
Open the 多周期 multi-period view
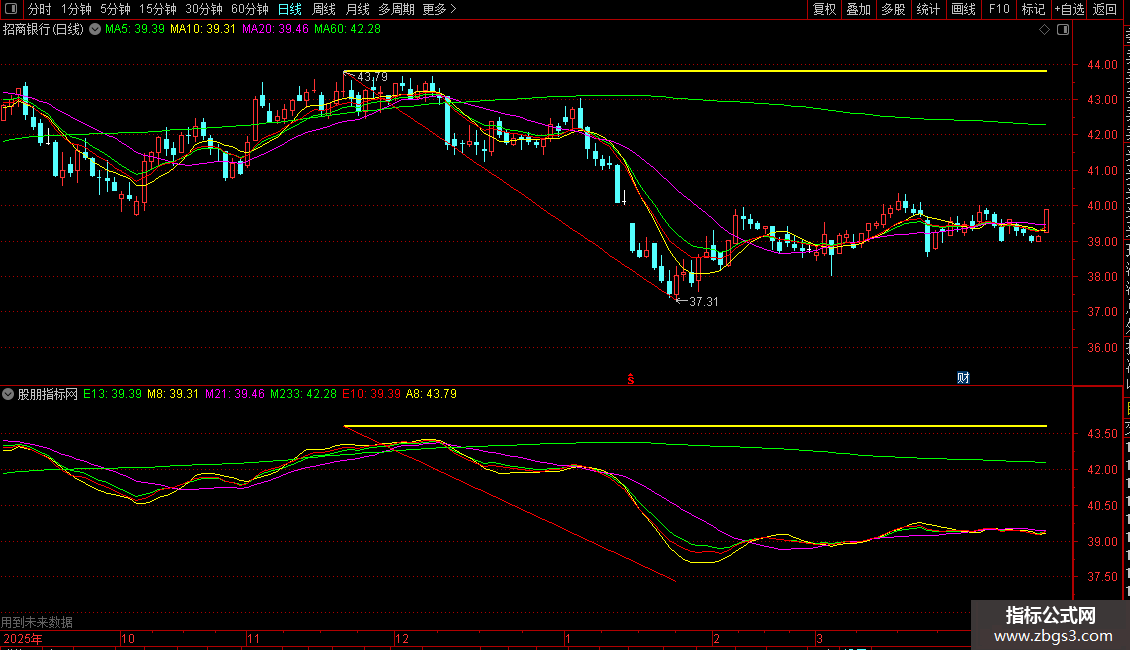pyautogui.click(x=396, y=9)
